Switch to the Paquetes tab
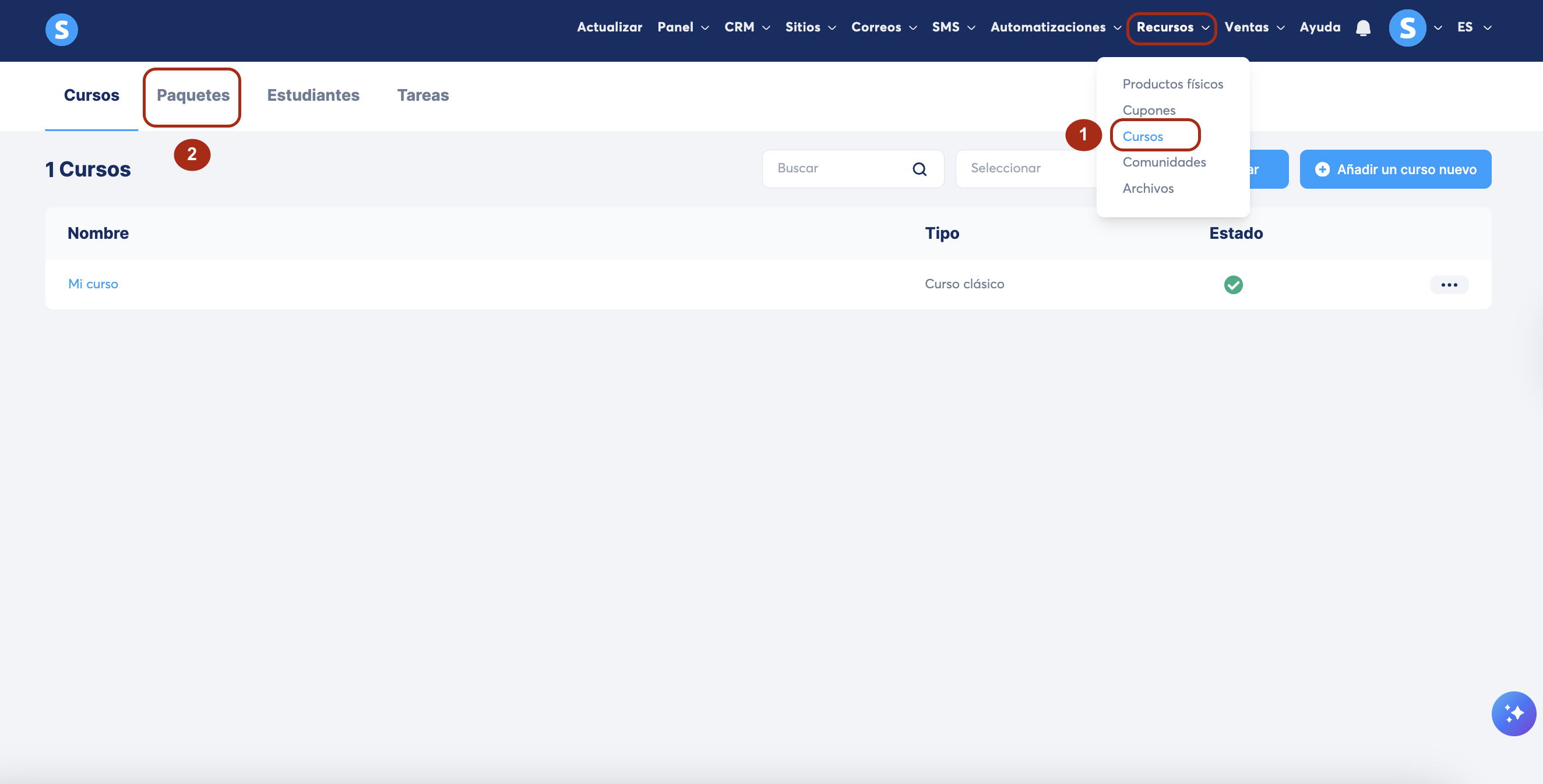This screenshot has width=1543, height=784. (193, 95)
